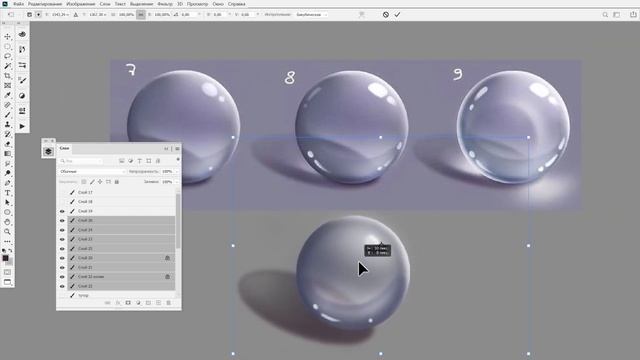Select the Magic Wand tool
This screenshot has width=640, height=360.
pyautogui.click(x=7, y=66)
